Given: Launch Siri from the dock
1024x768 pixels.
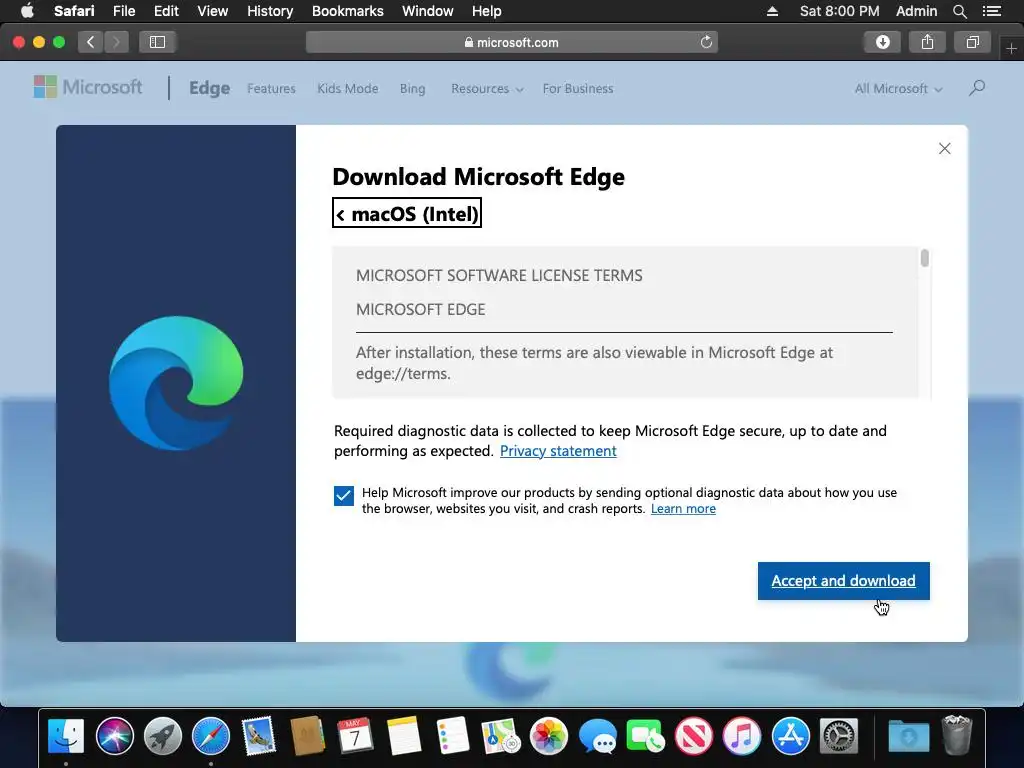Looking at the screenshot, I should (x=114, y=735).
